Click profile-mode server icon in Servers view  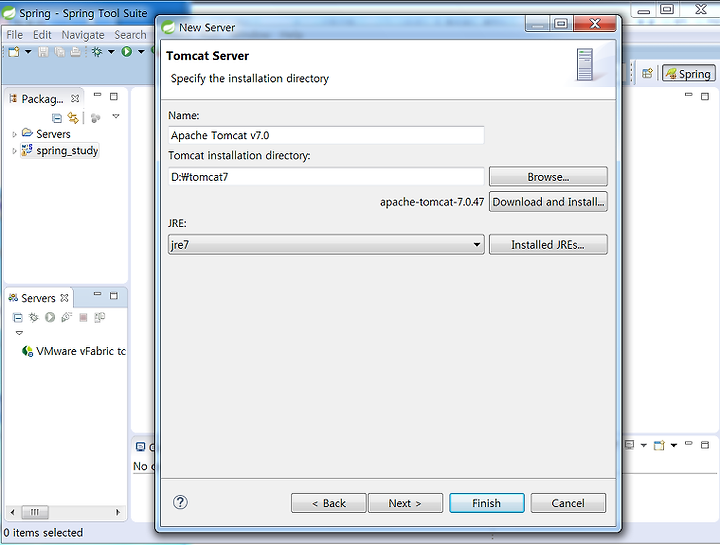coord(67,317)
